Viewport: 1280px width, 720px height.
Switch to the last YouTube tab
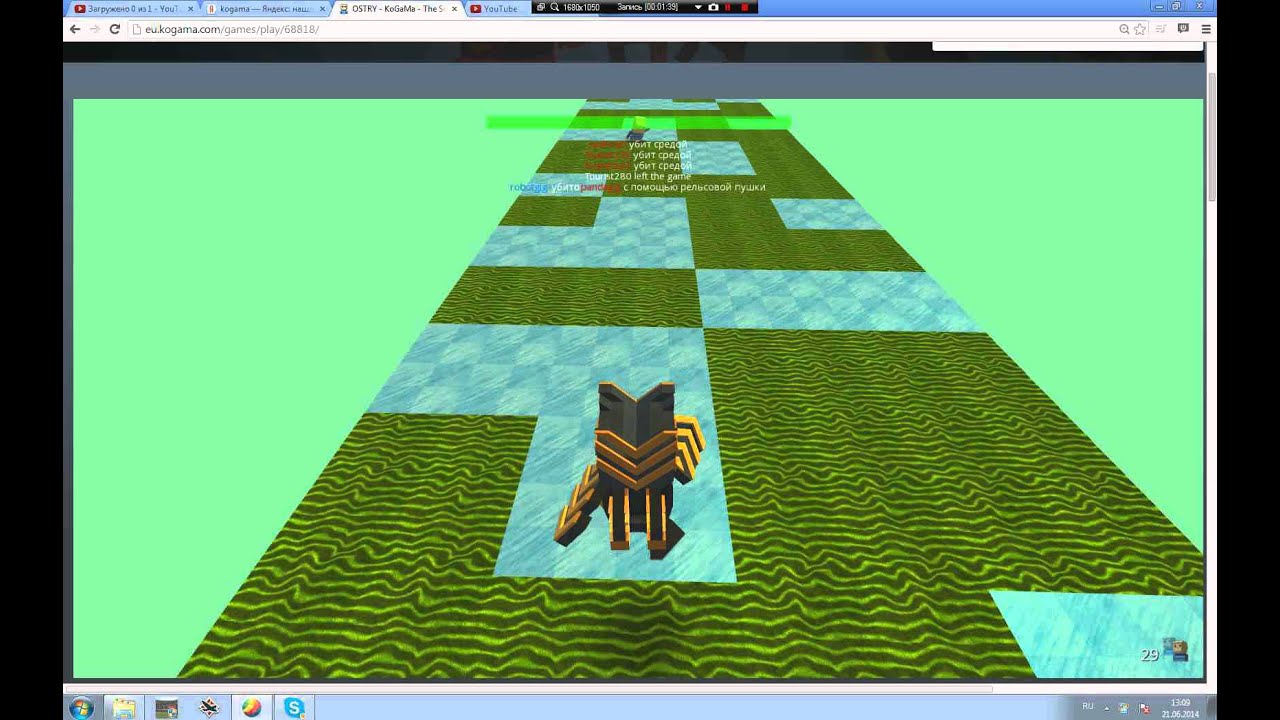[500, 8]
